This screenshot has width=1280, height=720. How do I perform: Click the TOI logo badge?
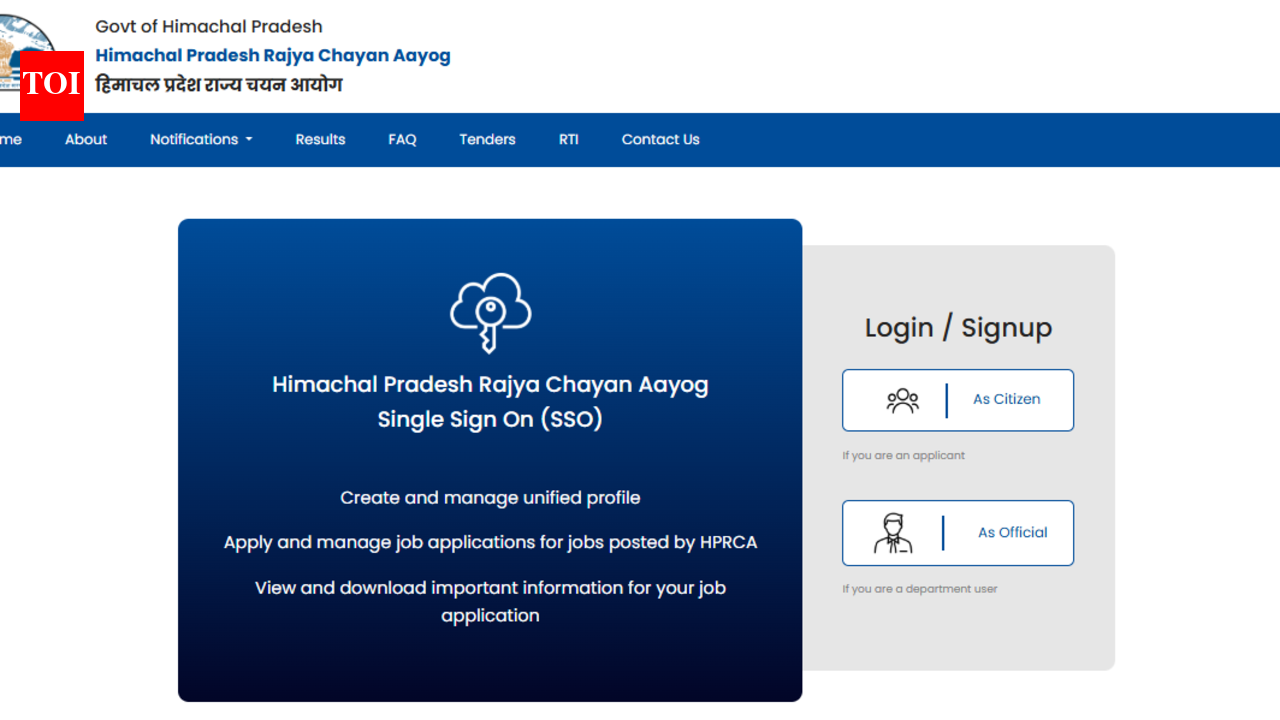[51, 85]
